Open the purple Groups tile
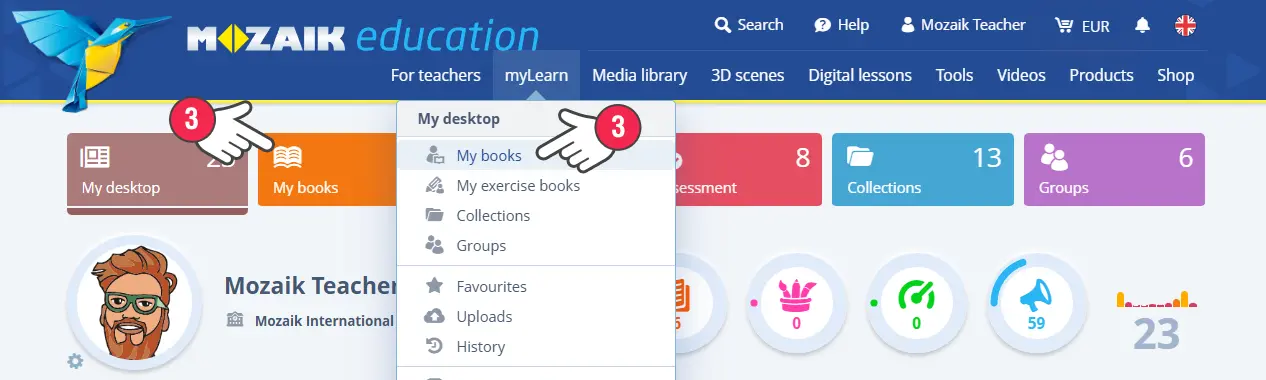The image size is (1266, 380). click(x=1114, y=170)
